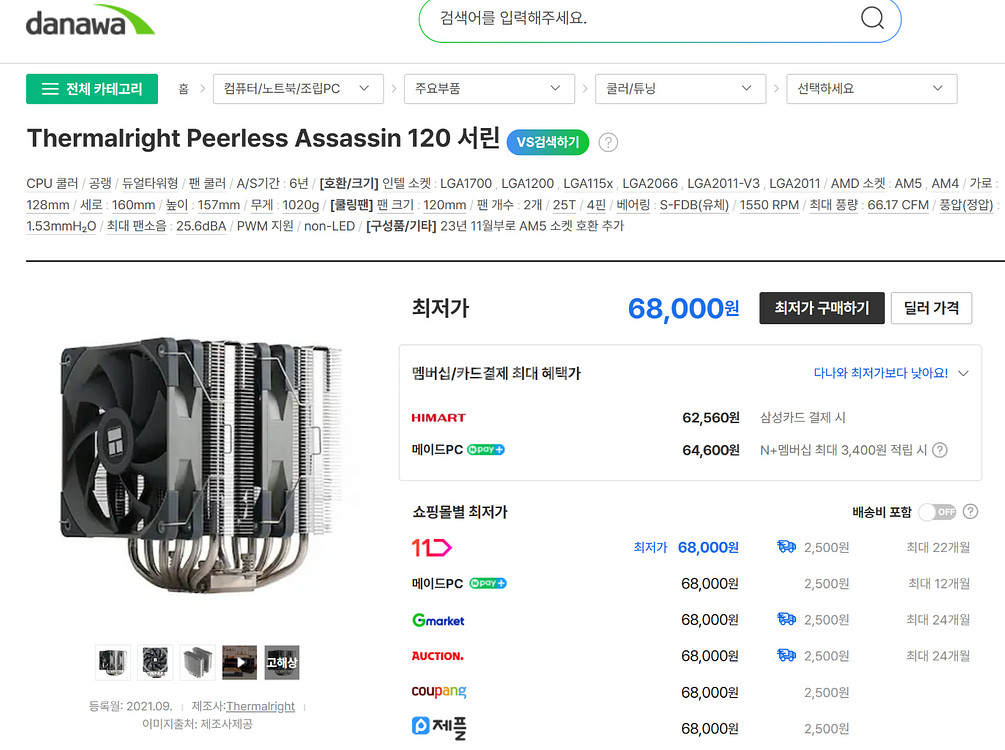Expand the 다나와 최저가보다 낮아요 section
Screen dimensions: 1005x750
[x=890, y=372]
